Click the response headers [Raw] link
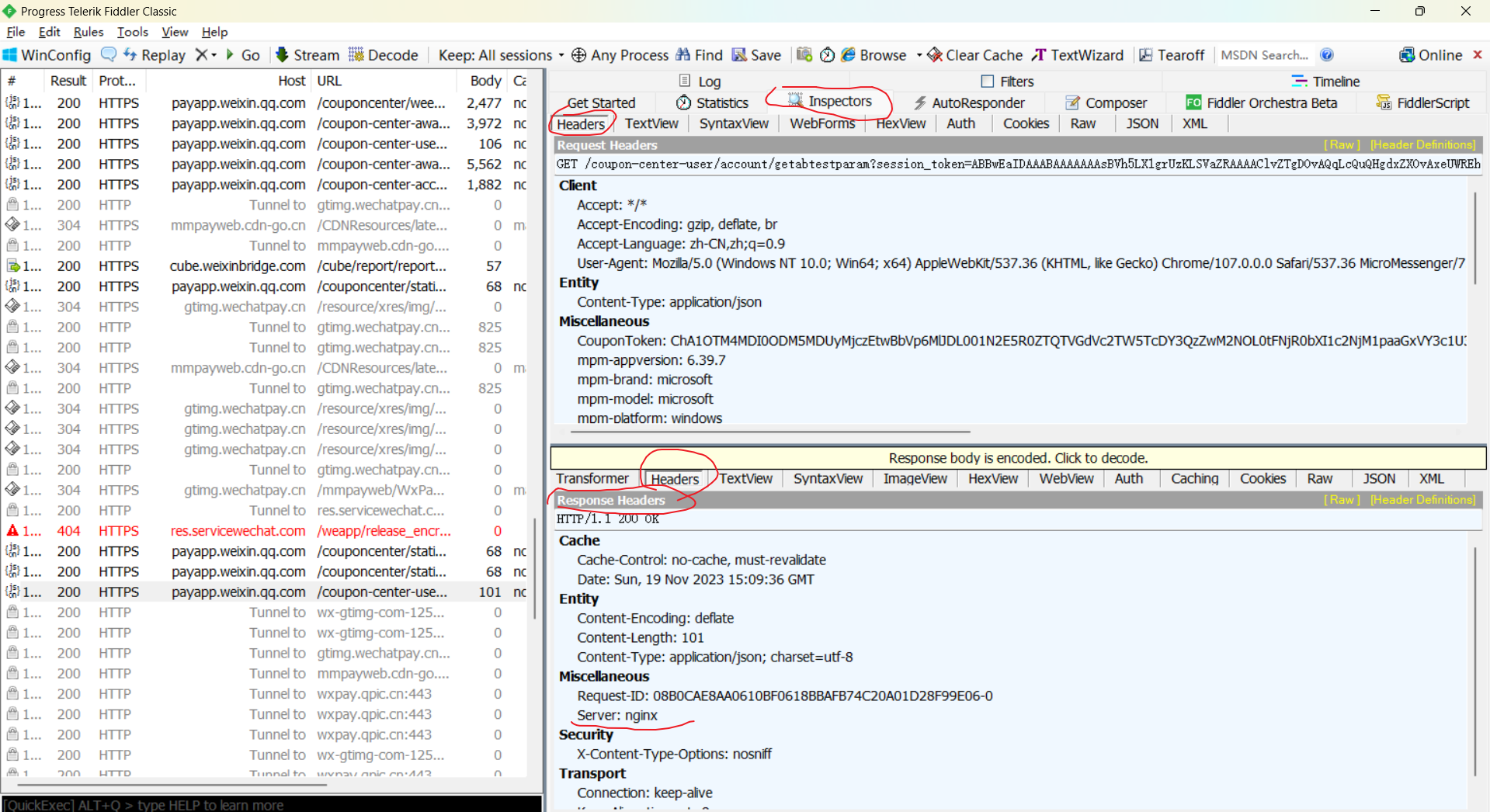 click(x=1342, y=500)
